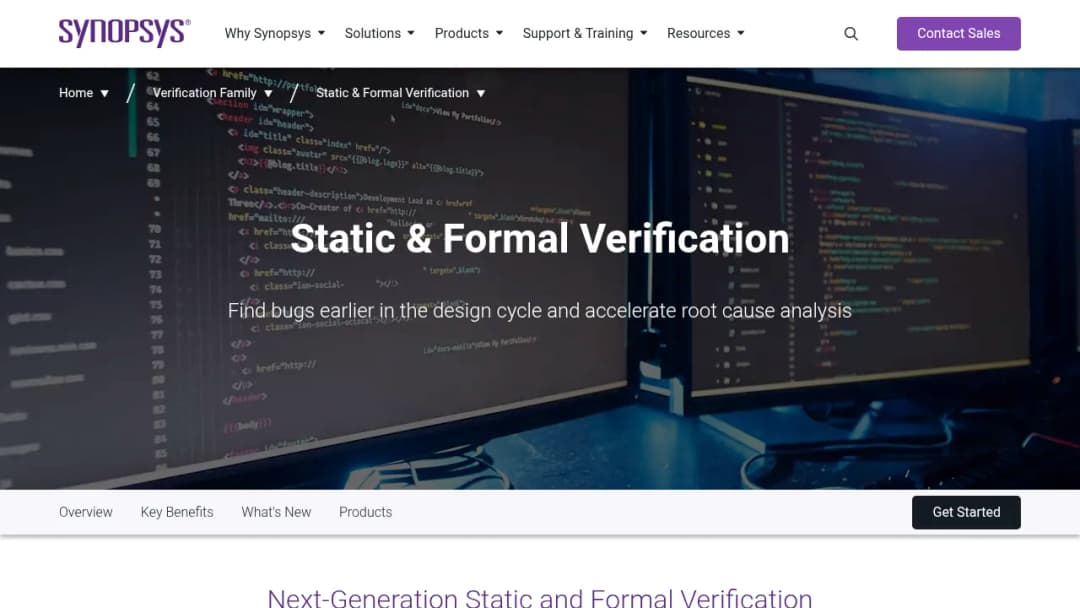Image resolution: width=1080 pixels, height=608 pixels.
Task: Switch to Key Benefits section
Action: pyautogui.click(x=177, y=512)
